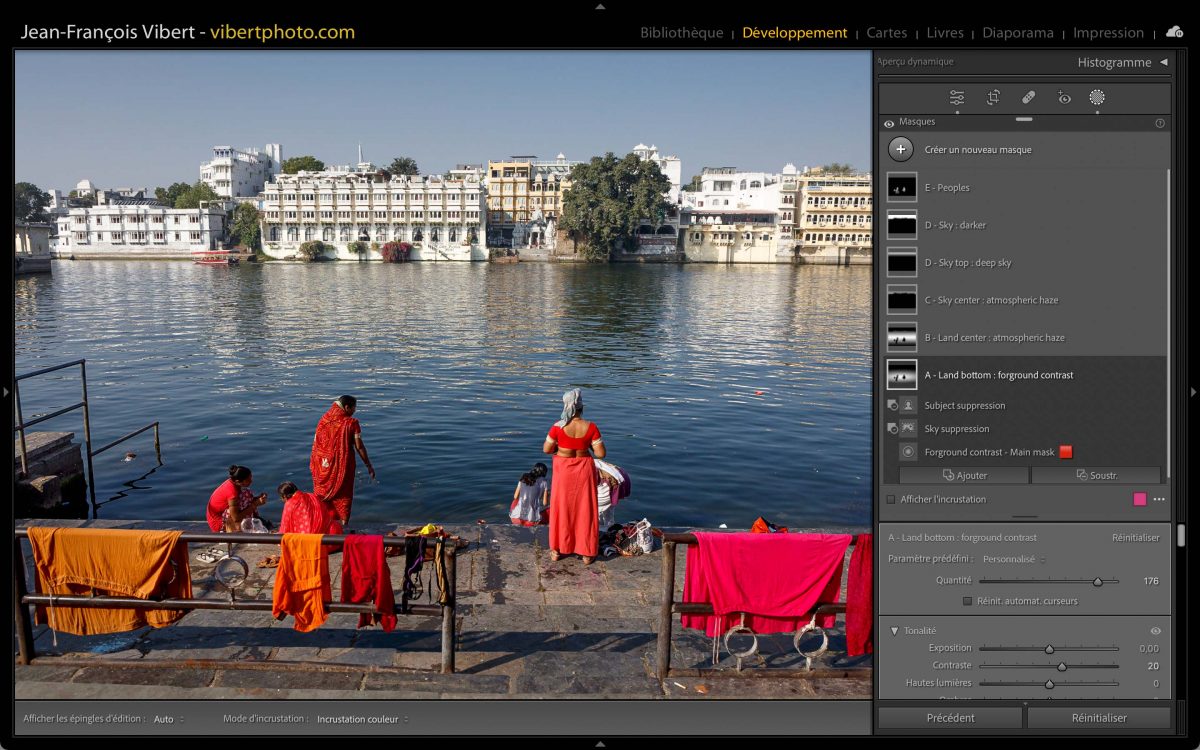Open the Cartes module tab
This screenshot has height=750, width=1200.
point(886,33)
